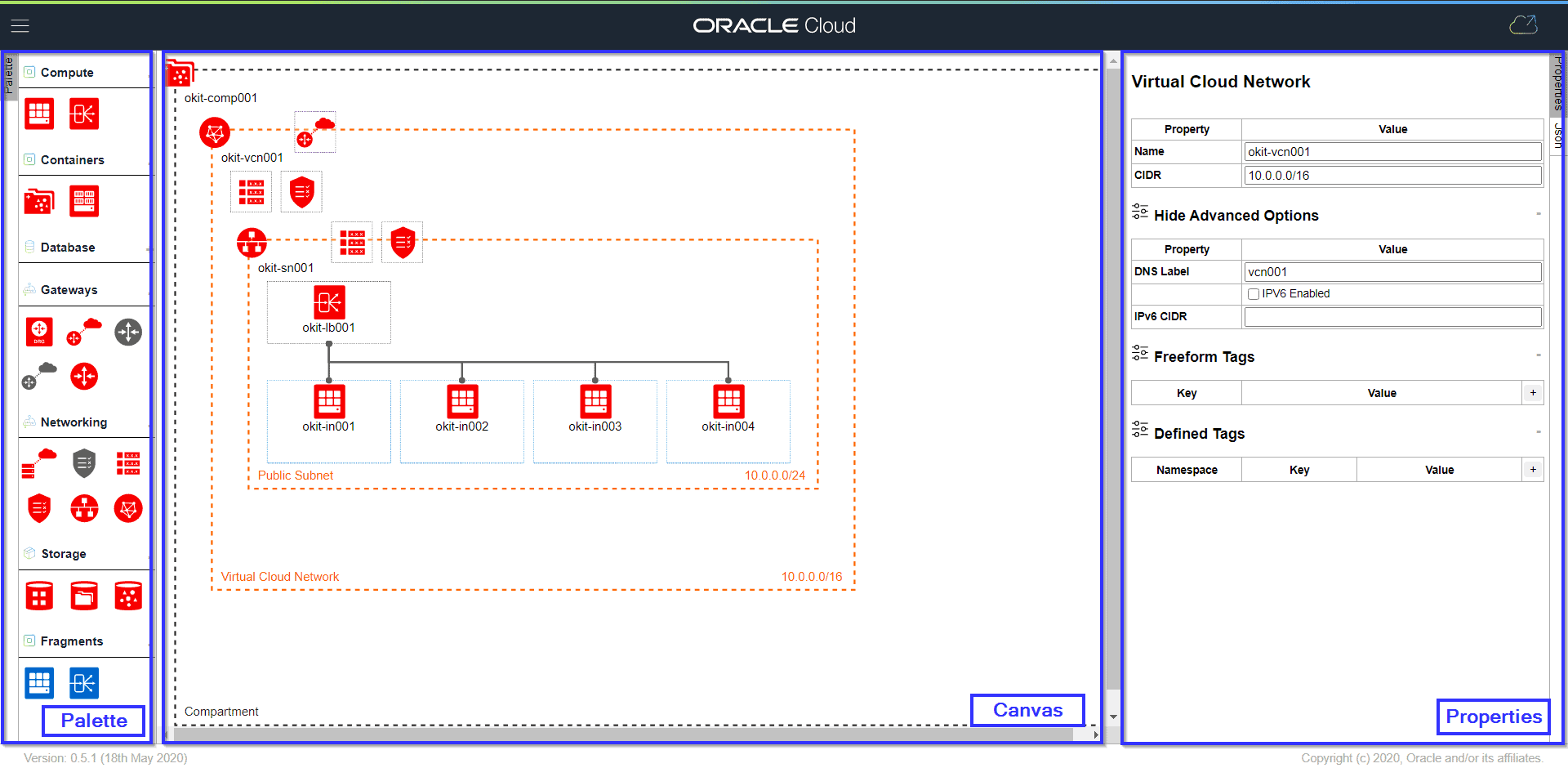Open the hamburger menu in top left
Screen dimensions: 1568x768
tap(20, 25)
